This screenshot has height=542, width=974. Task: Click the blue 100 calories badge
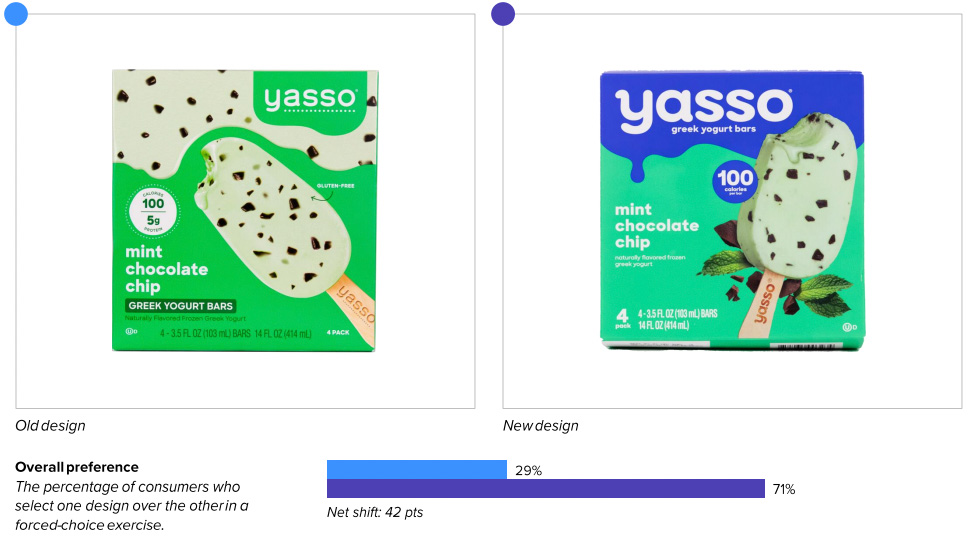pos(735,182)
